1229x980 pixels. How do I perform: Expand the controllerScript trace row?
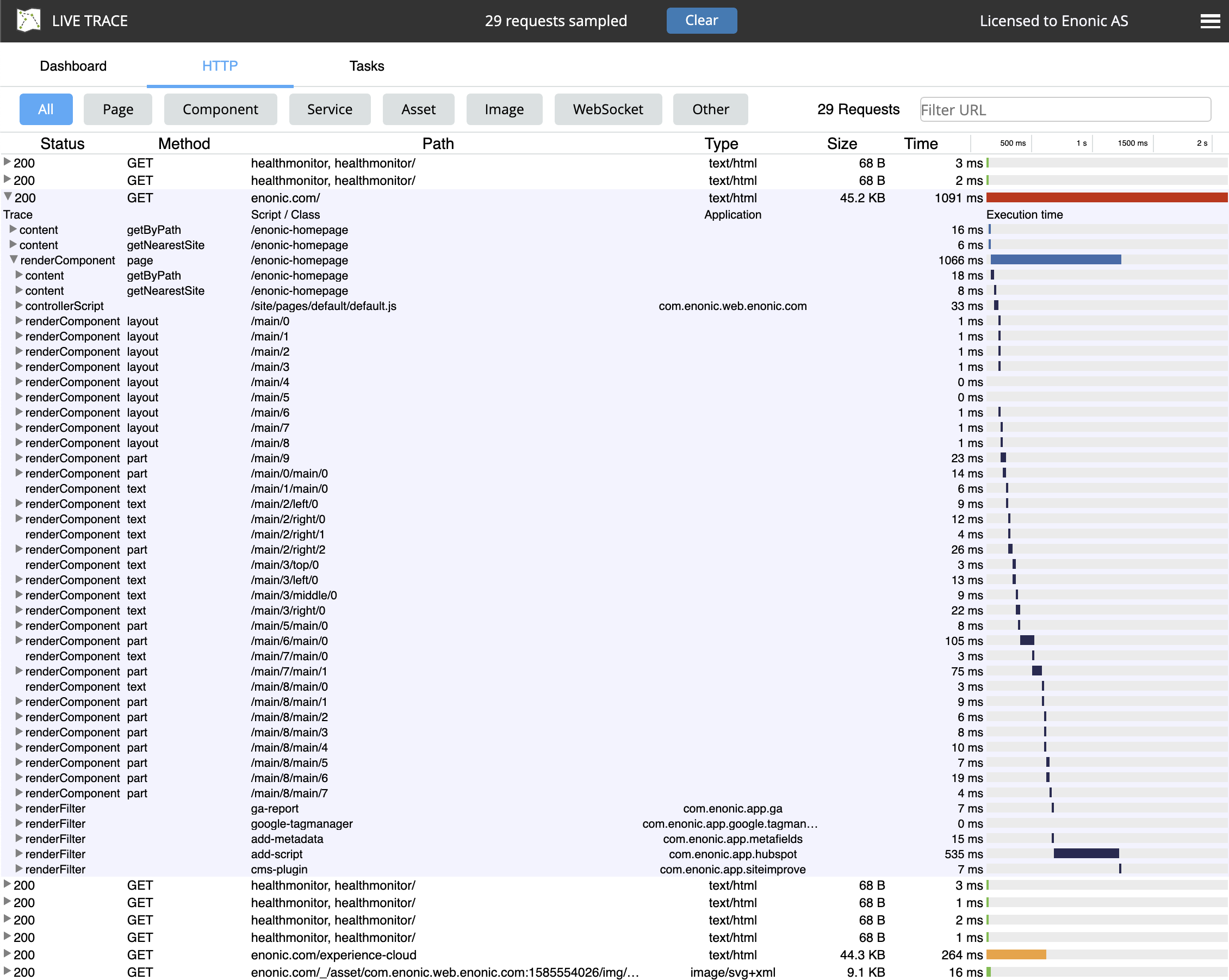(19, 305)
